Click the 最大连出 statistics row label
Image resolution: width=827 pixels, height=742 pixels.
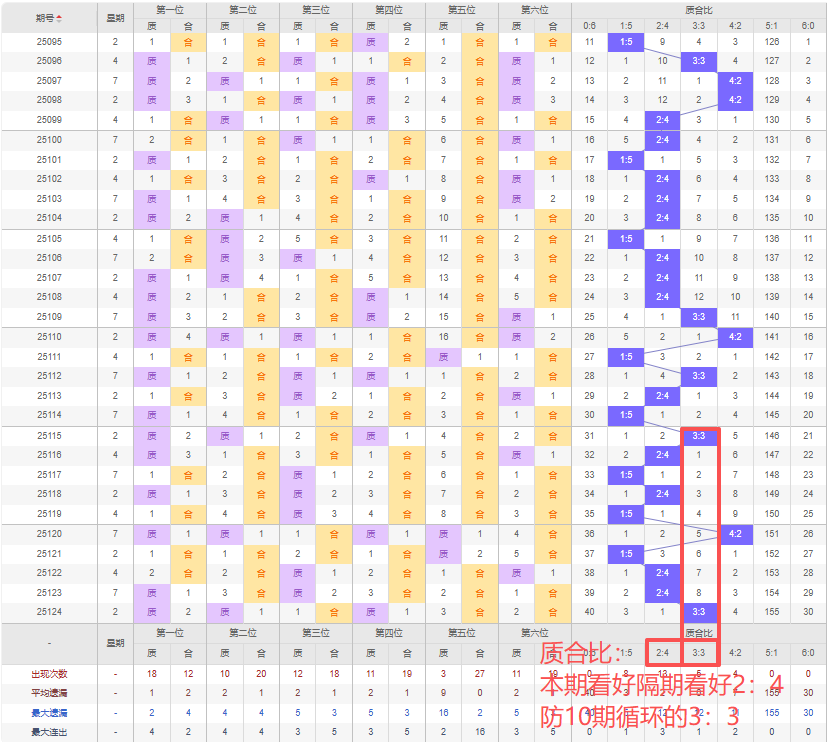point(49,732)
